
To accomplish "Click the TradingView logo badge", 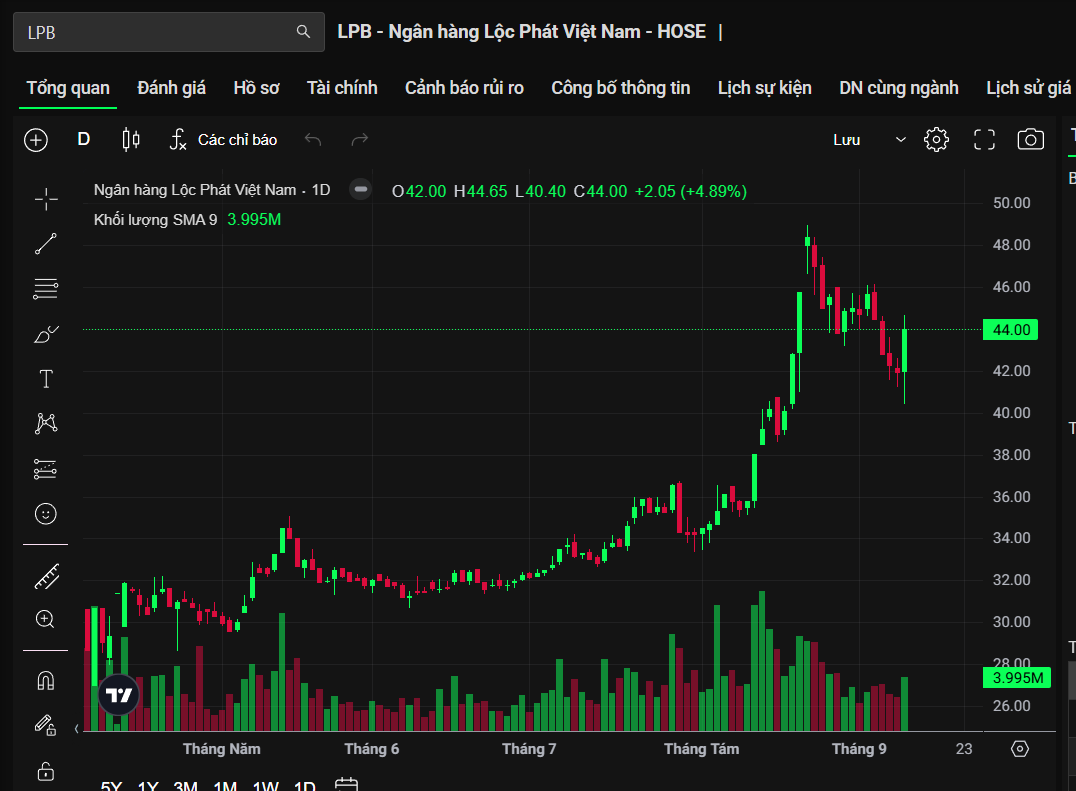I will click(x=119, y=695).
